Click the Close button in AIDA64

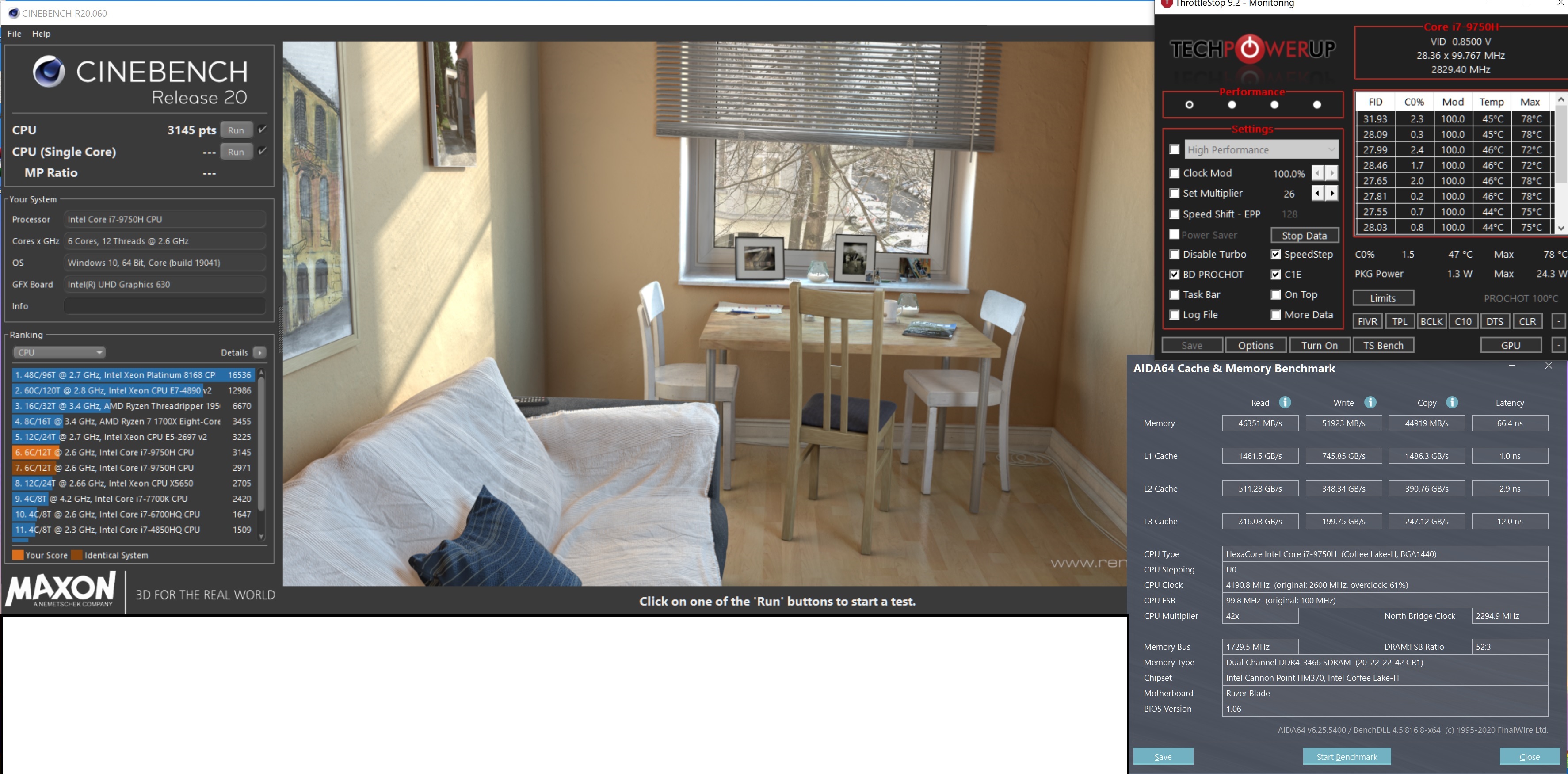click(x=1529, y=756)
